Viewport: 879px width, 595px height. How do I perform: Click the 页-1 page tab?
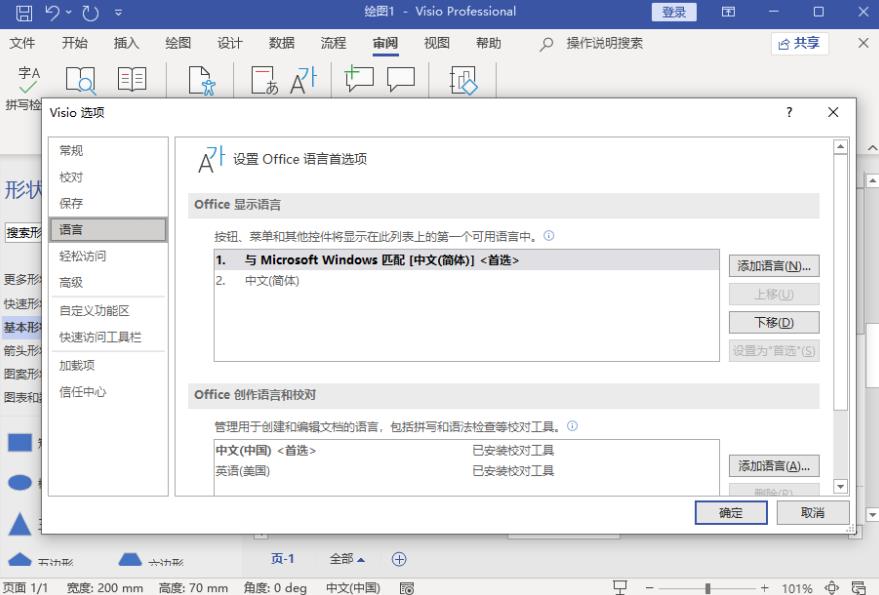click(283, 559)
